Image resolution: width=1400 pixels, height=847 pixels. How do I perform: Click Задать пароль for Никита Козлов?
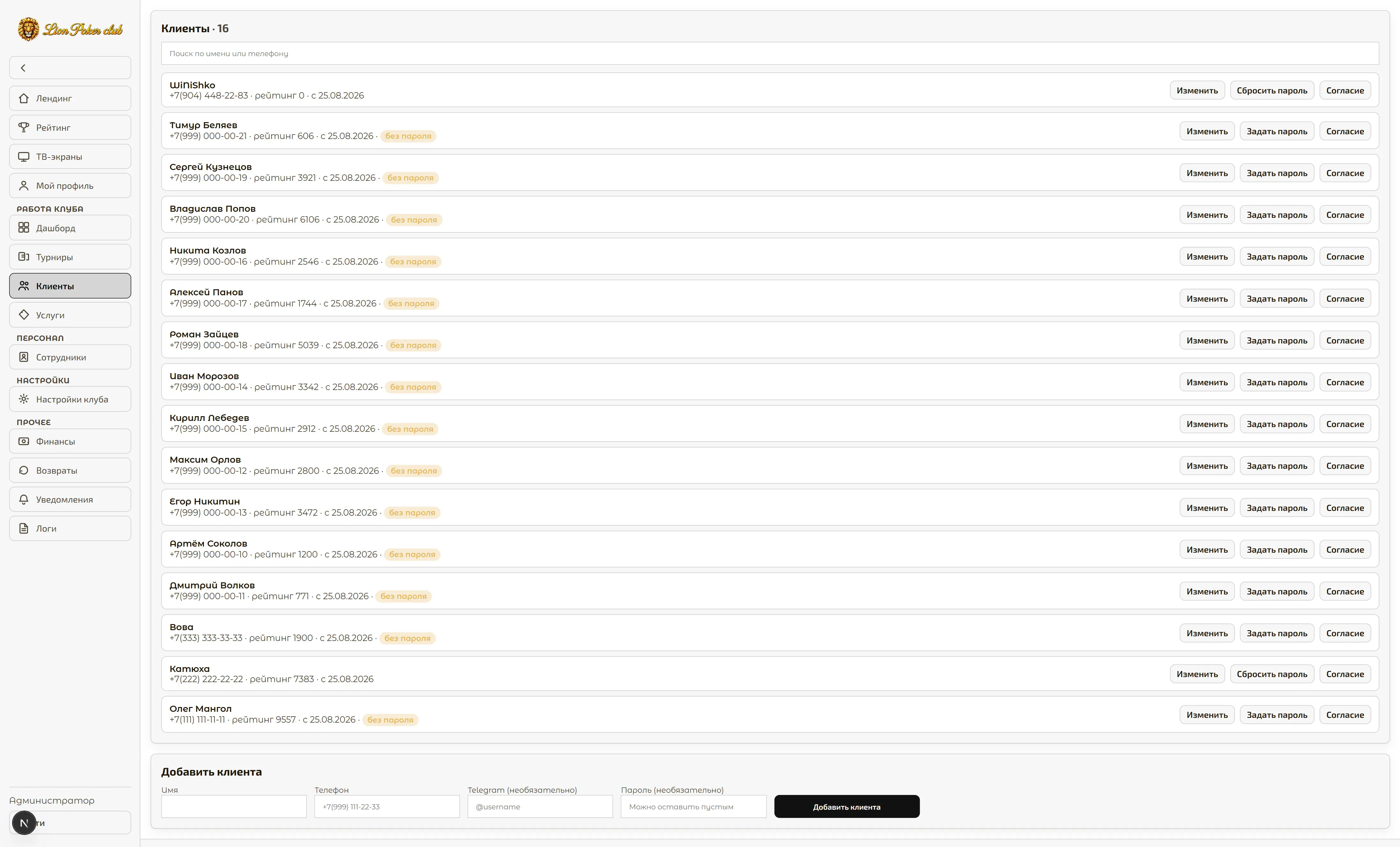point(1277,257)
